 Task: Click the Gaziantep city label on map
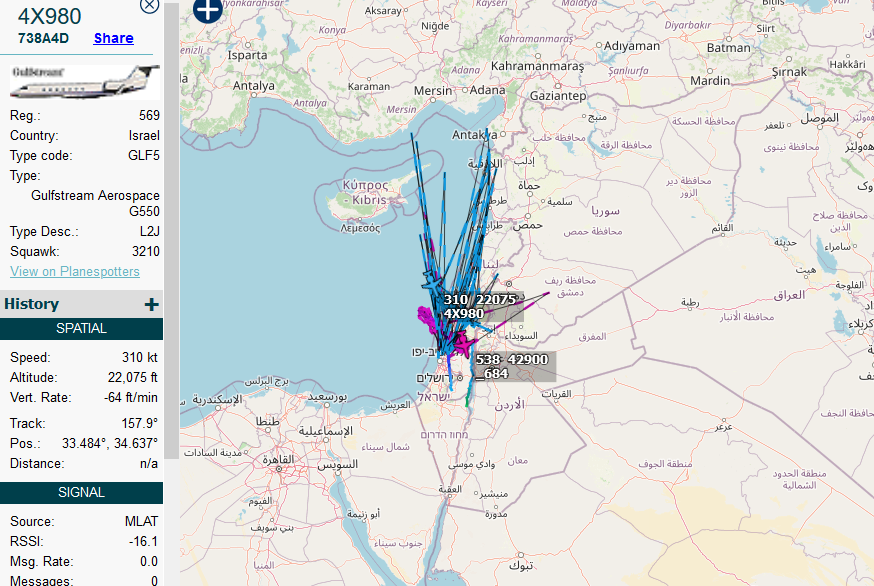pos(558,96)
